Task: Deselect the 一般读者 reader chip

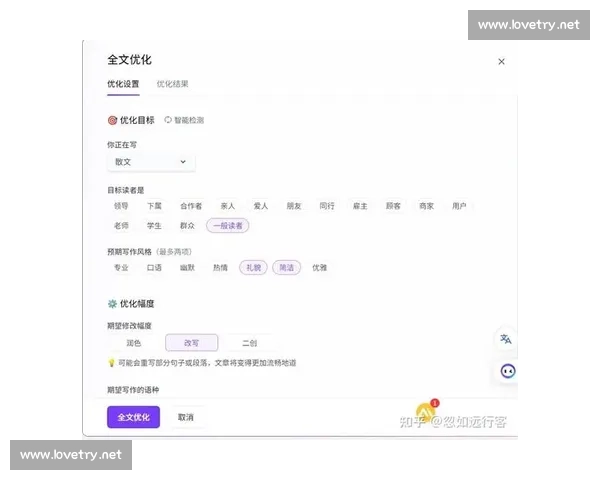Action: pos(228,225)
